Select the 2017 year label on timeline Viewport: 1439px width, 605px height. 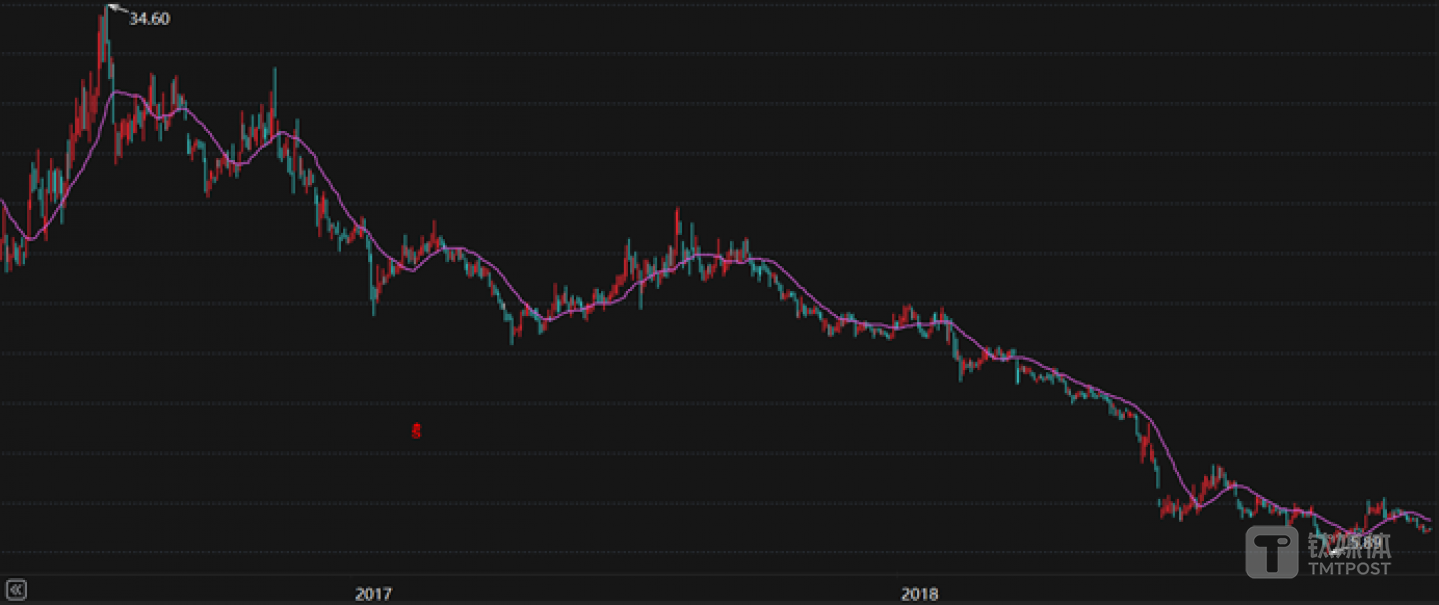(x=372, y=594)
